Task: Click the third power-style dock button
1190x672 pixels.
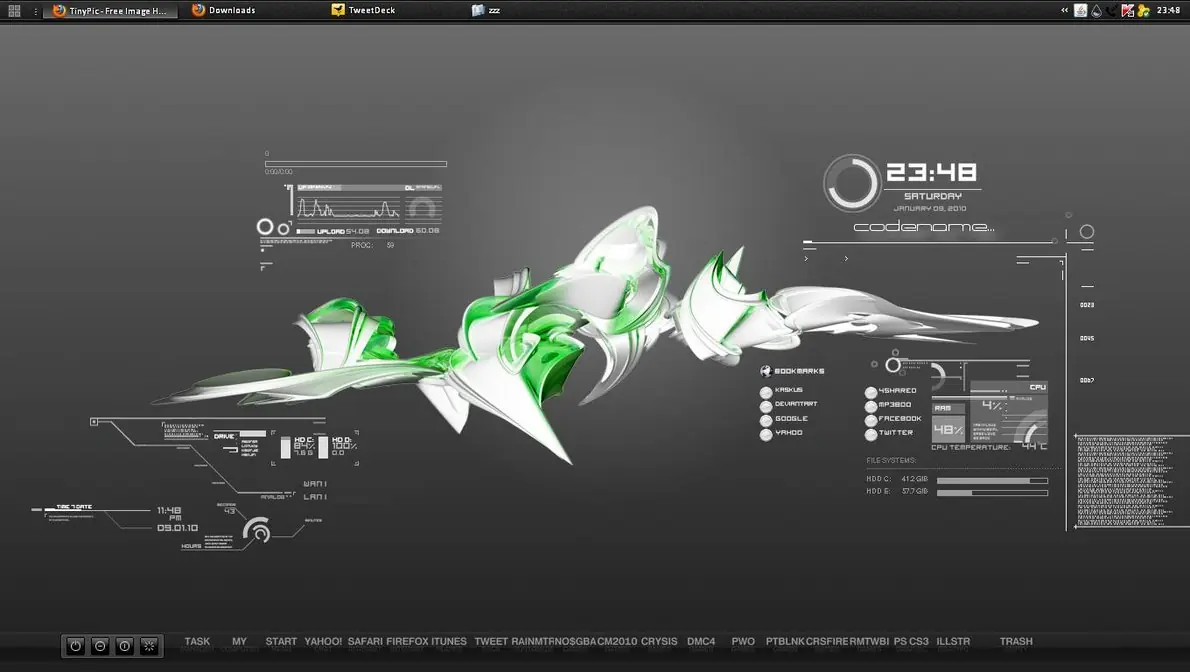Action: point(124,646)
